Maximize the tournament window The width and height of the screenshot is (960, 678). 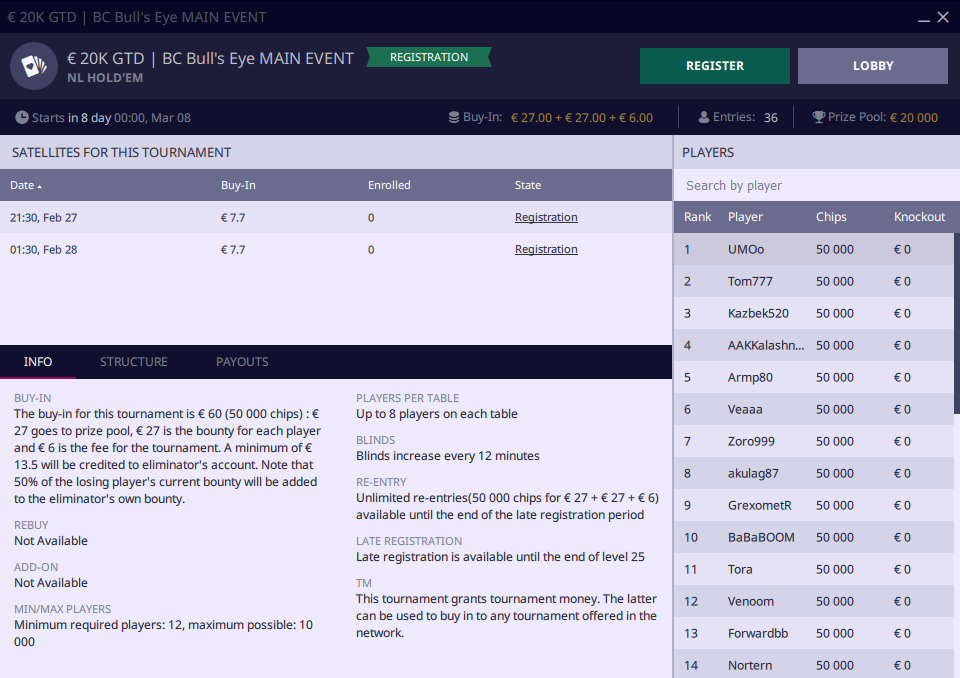point(921,17)
